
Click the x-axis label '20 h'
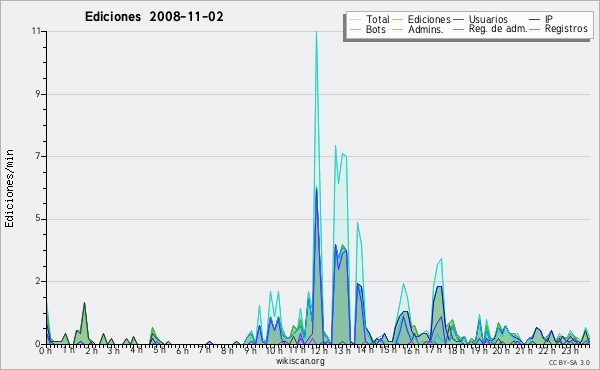coord(500,351)
